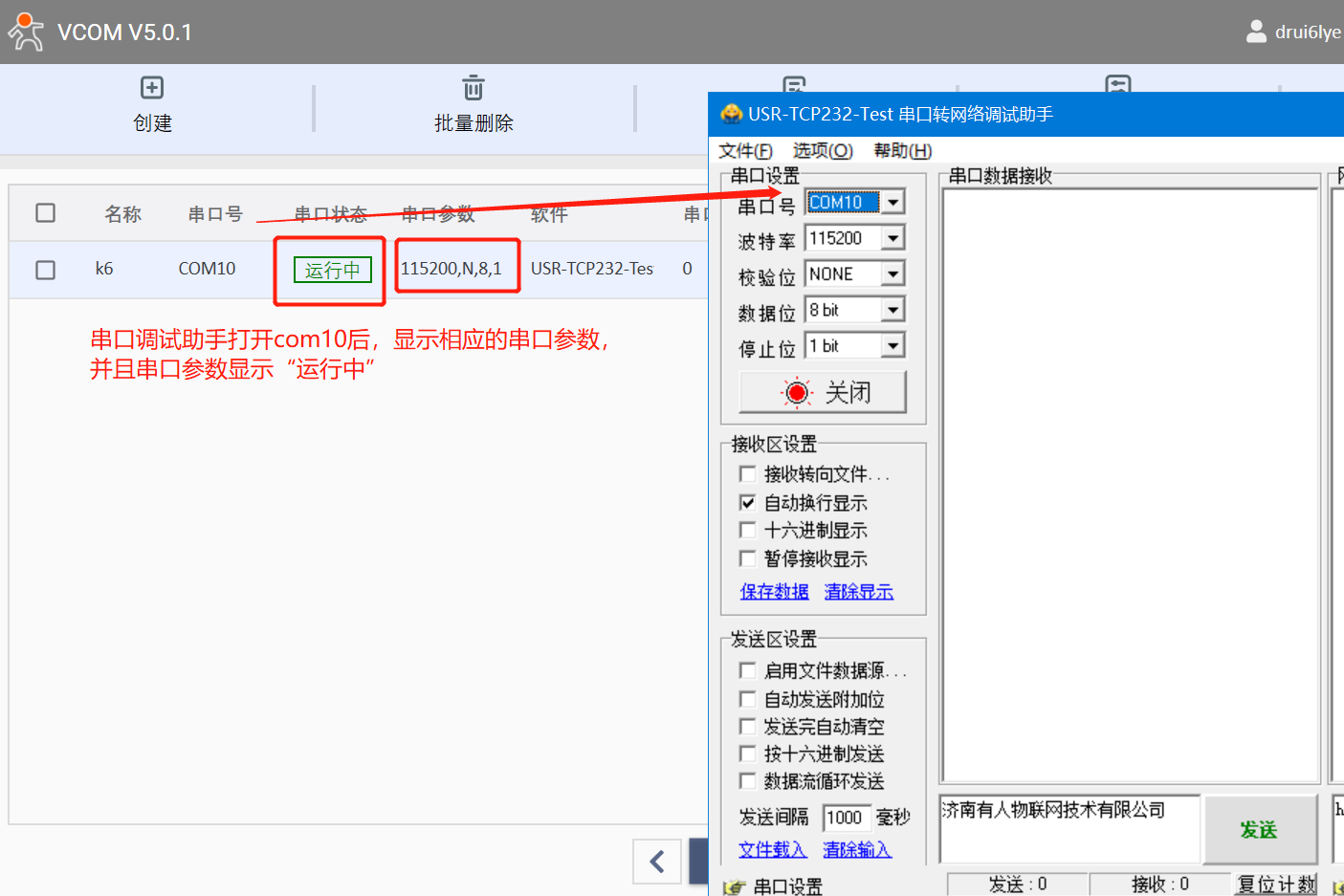Click the k6 name cell
Image resolution: width=1344 pixels, height=896 pixels.
(x=104, y=269)
